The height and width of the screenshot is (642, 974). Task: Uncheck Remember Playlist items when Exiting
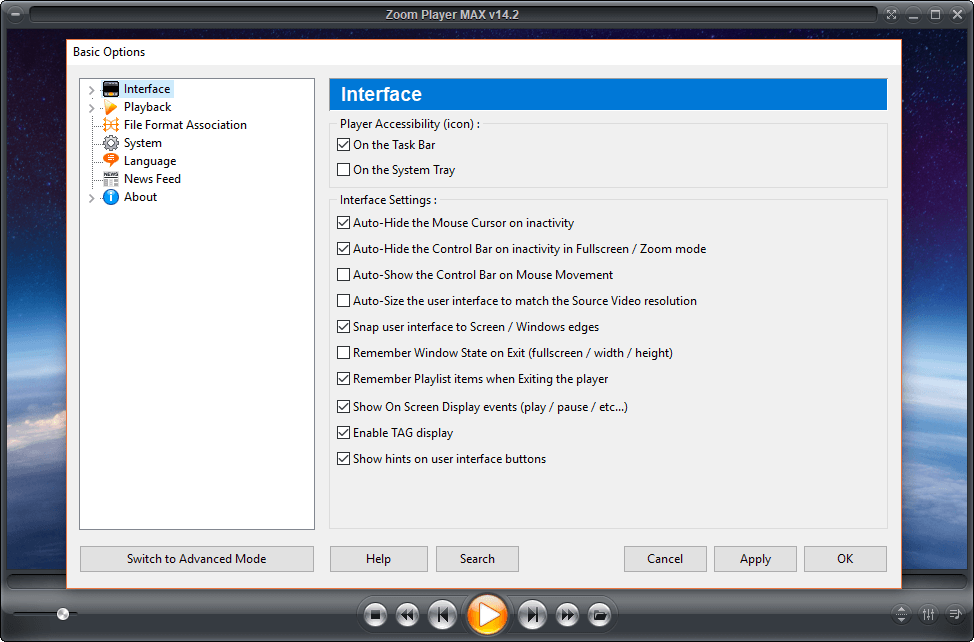point(344,379)
